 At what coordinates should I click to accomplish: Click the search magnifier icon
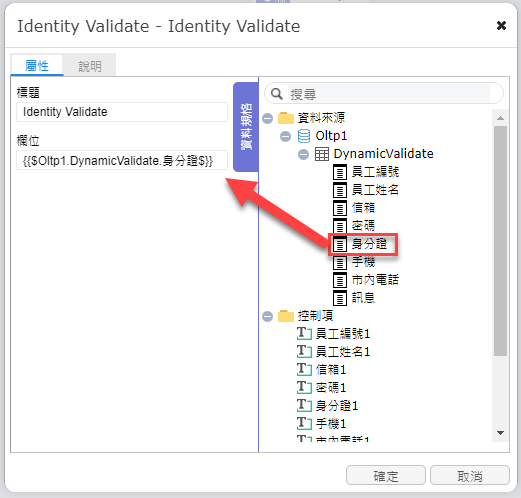pyautogui.click(x=277, y=94)
